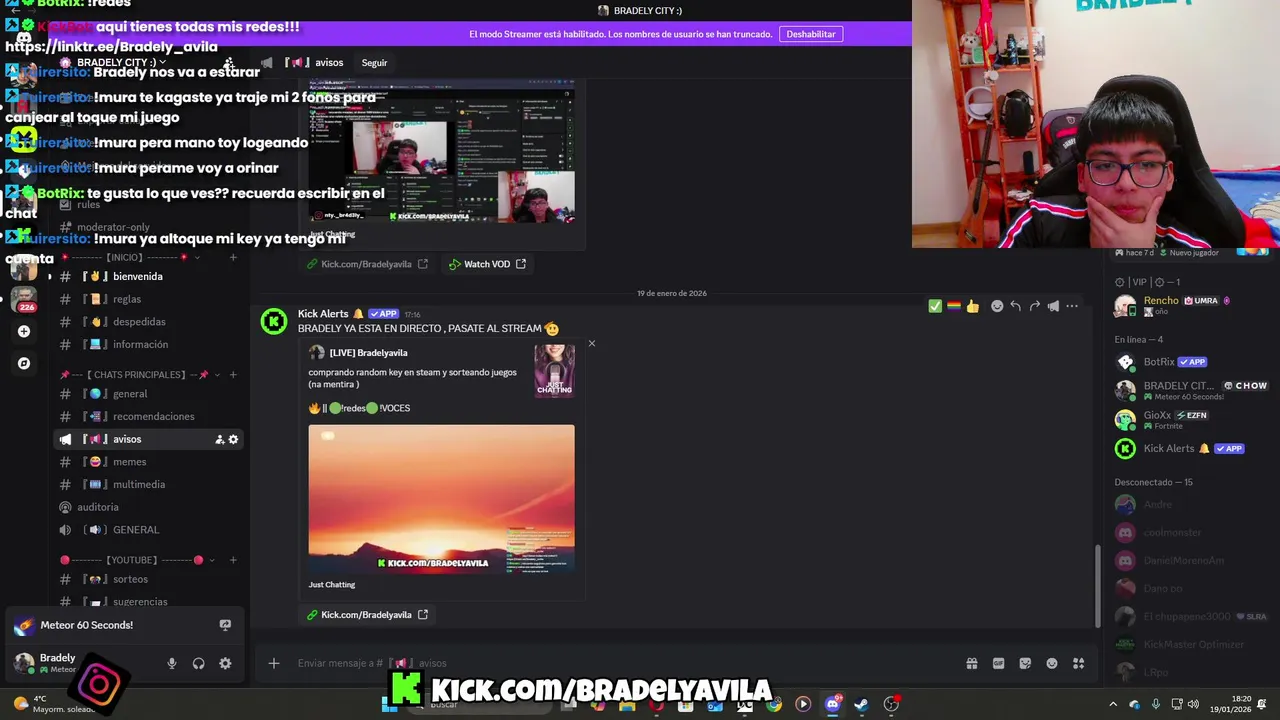Open the weather widget showing 4°C
1280x720 pixels.
[55, 704]
